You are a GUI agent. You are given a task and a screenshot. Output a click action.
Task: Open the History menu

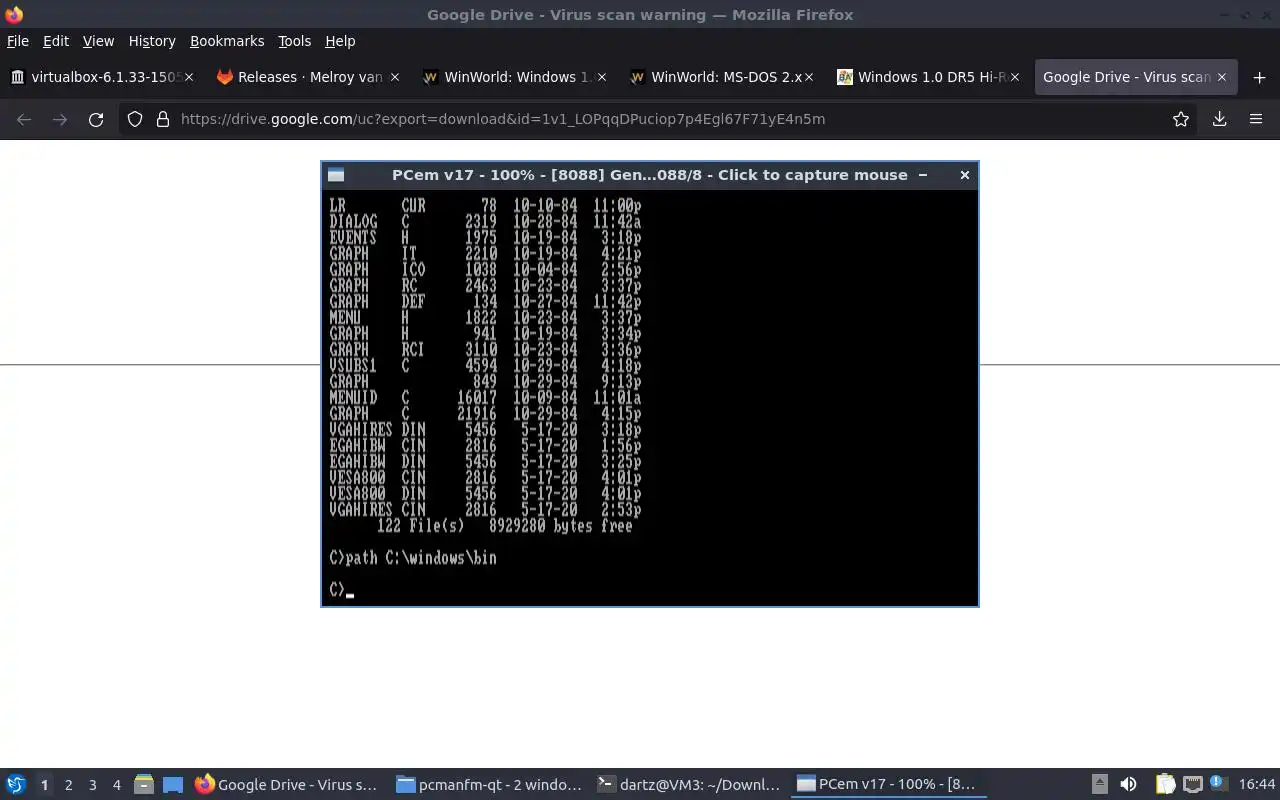(x=152, y=41)
